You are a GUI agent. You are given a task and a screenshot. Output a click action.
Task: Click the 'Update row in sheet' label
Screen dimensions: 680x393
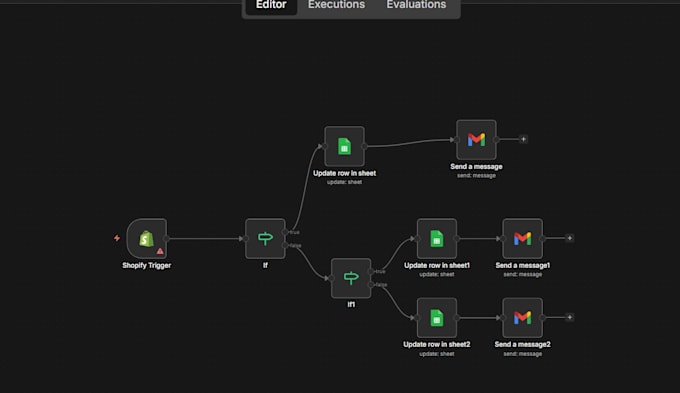click(344, 173)
